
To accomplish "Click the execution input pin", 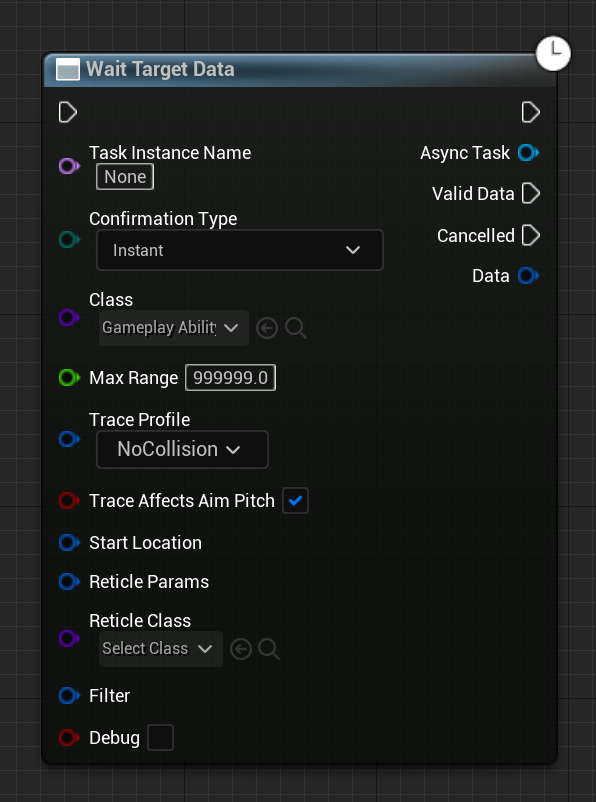I will click(68, 112).
